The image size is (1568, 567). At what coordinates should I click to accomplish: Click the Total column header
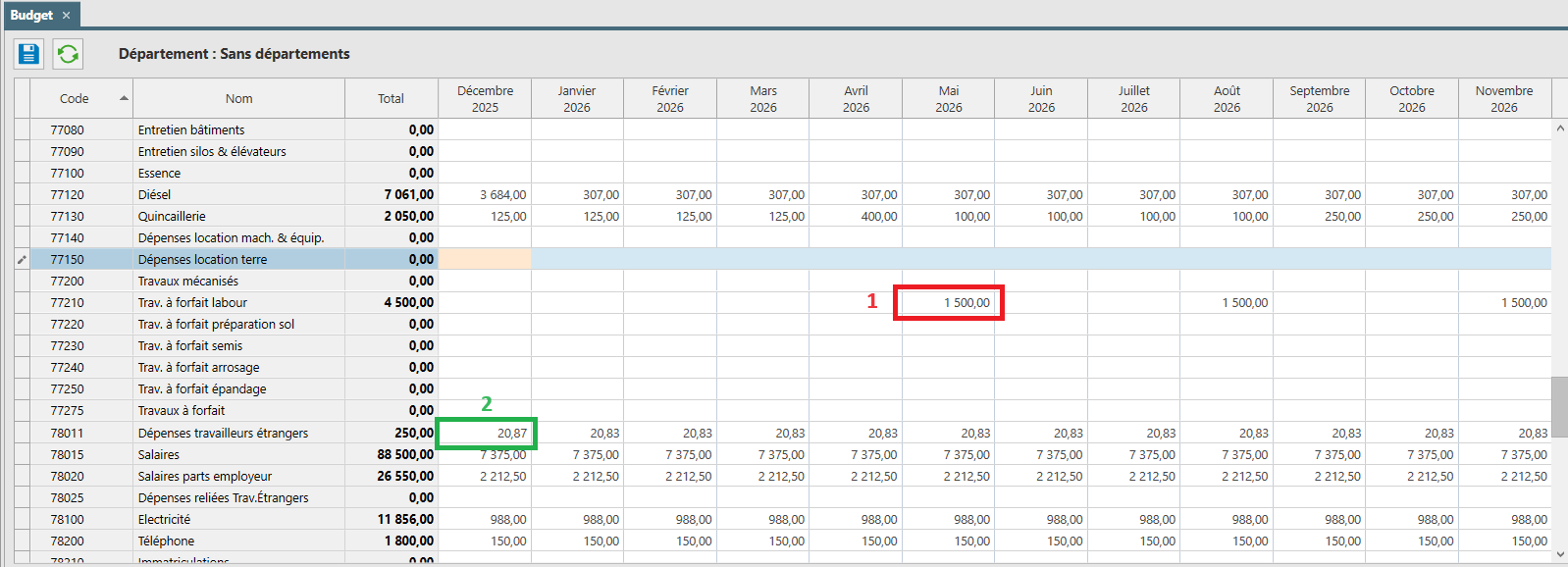pyautogui.click(x=391, y=98)
